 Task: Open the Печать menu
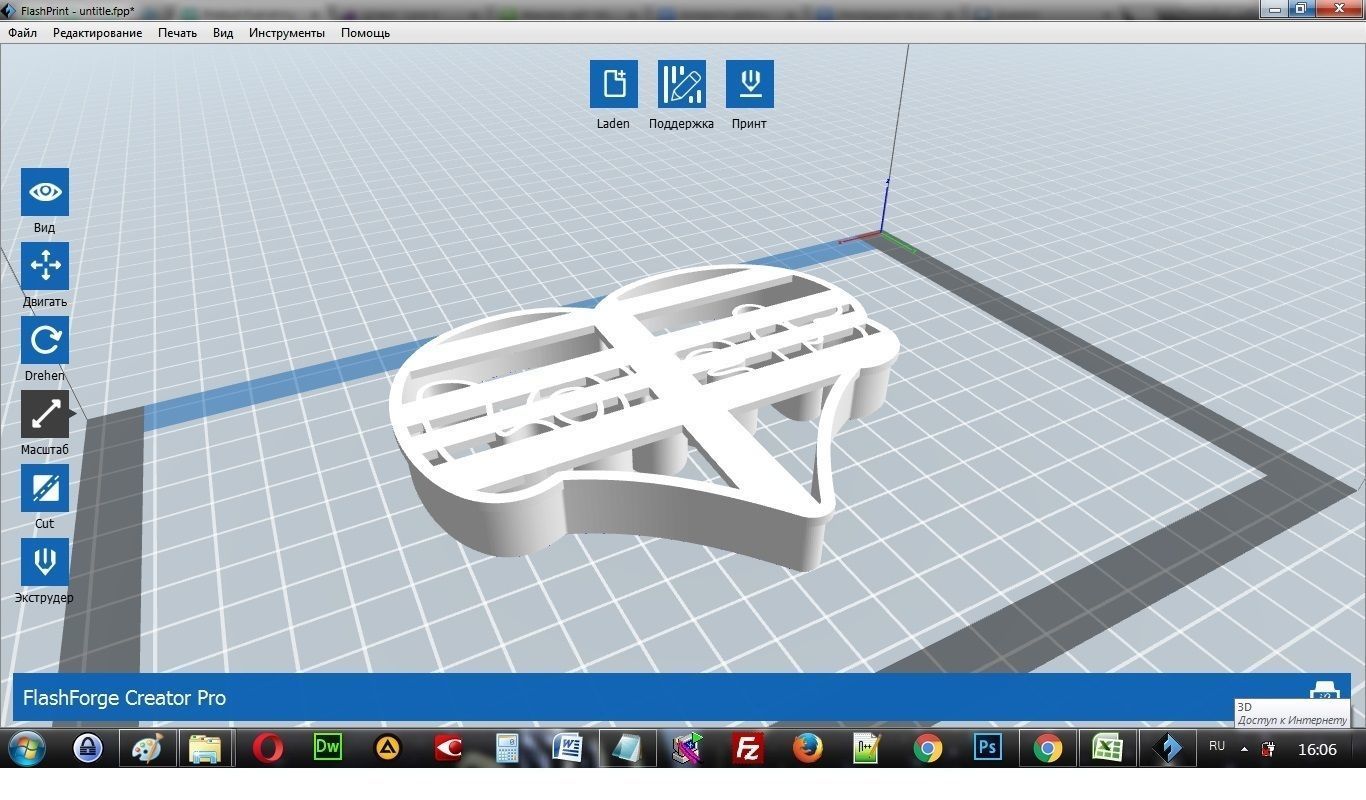(x=177, y=33)
